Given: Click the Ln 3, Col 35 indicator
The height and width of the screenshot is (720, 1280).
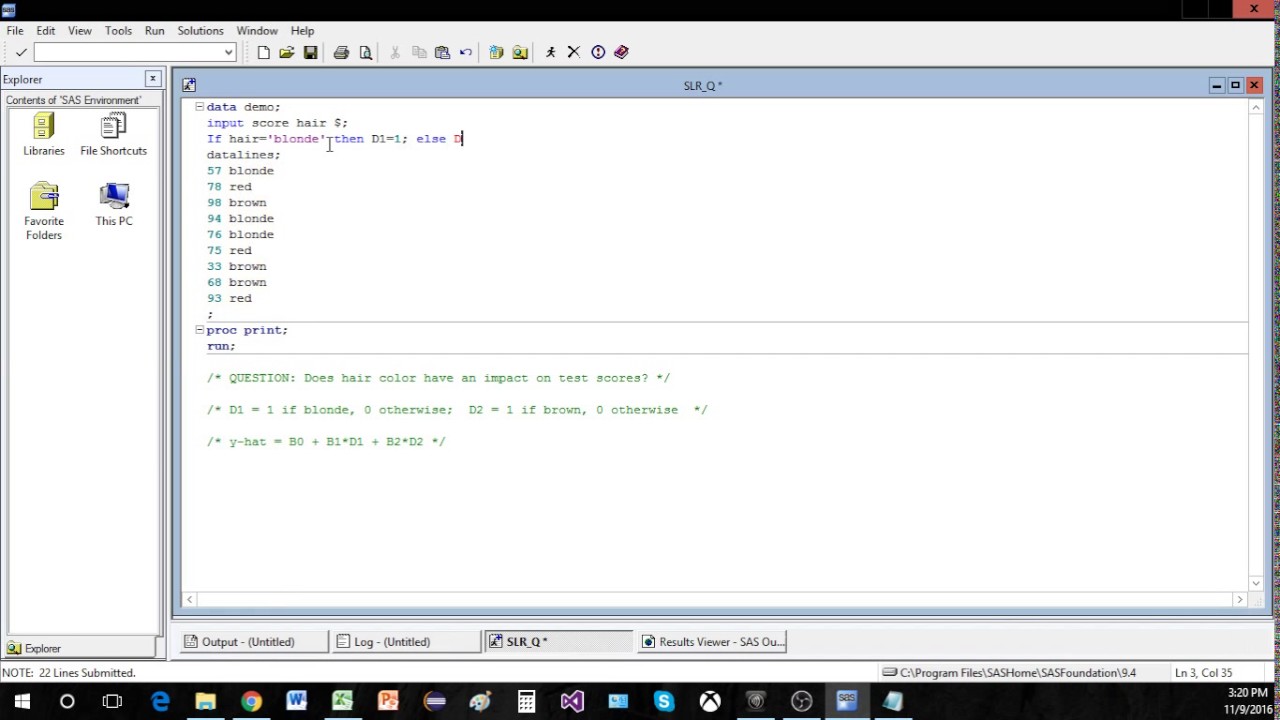Looking at the screenshot, I should [x=1204, y=673].
